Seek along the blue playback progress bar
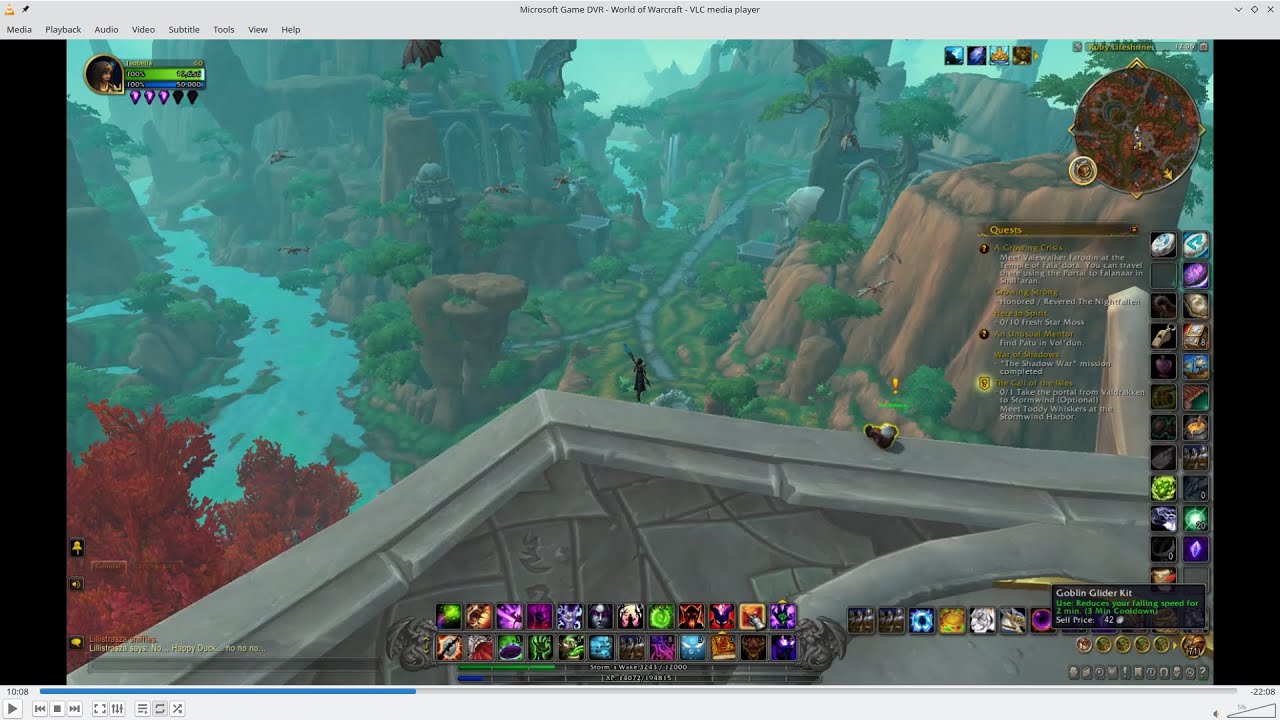Screen dimensions: 1280x720 pyautogui.click(x=638, y=691)
